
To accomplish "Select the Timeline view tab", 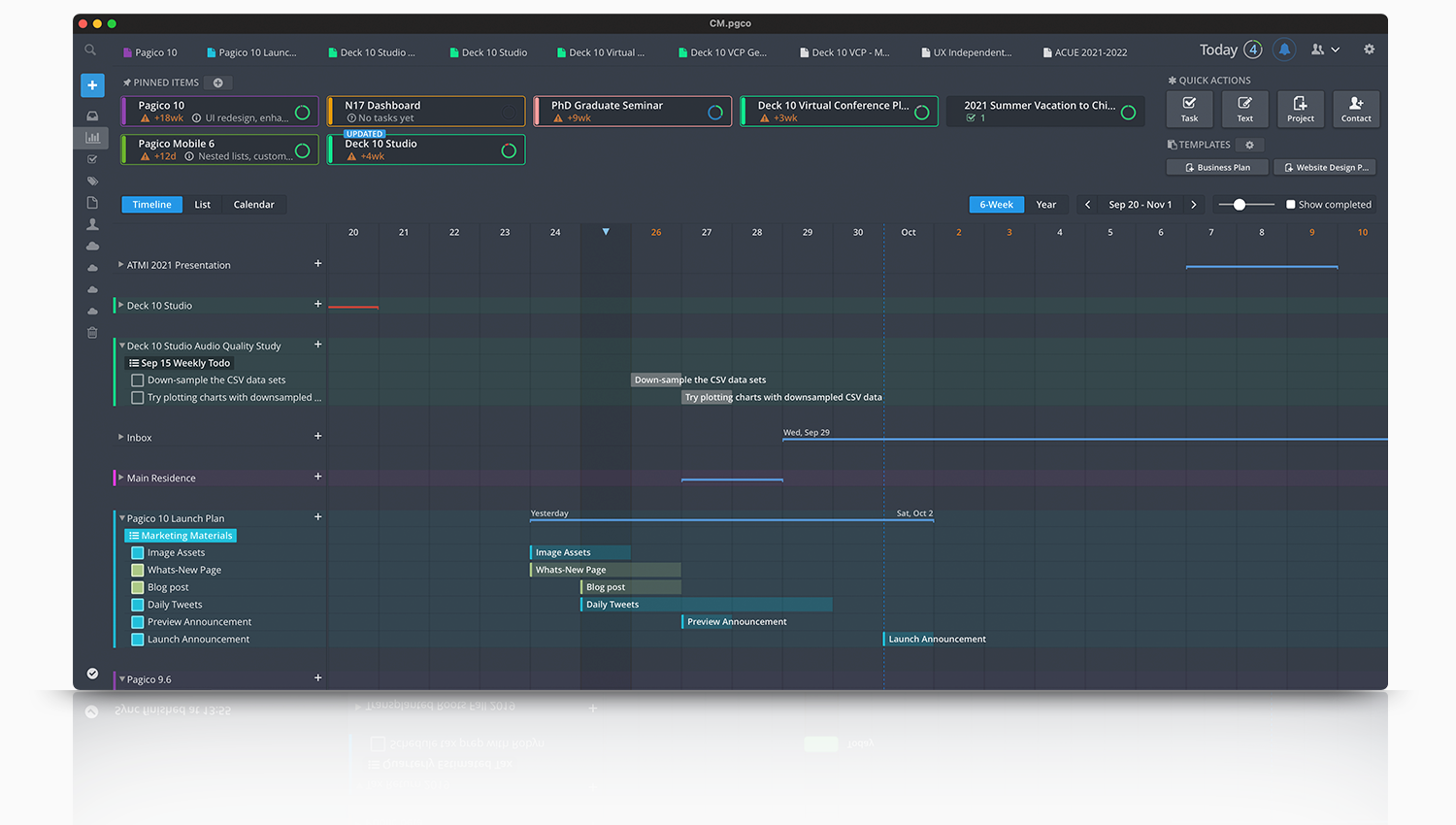I will click(x=151, y=205).
